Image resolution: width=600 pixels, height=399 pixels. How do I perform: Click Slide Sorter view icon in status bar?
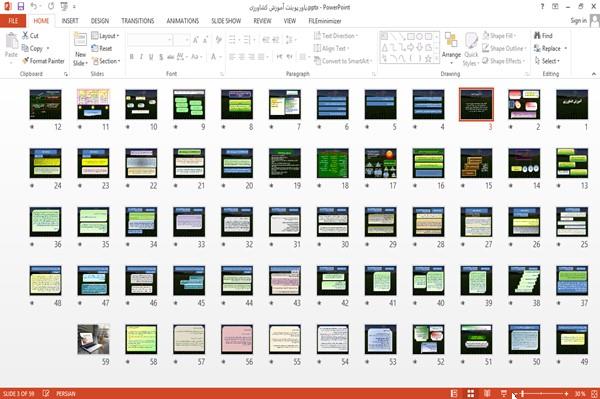(x=471, y=393)
